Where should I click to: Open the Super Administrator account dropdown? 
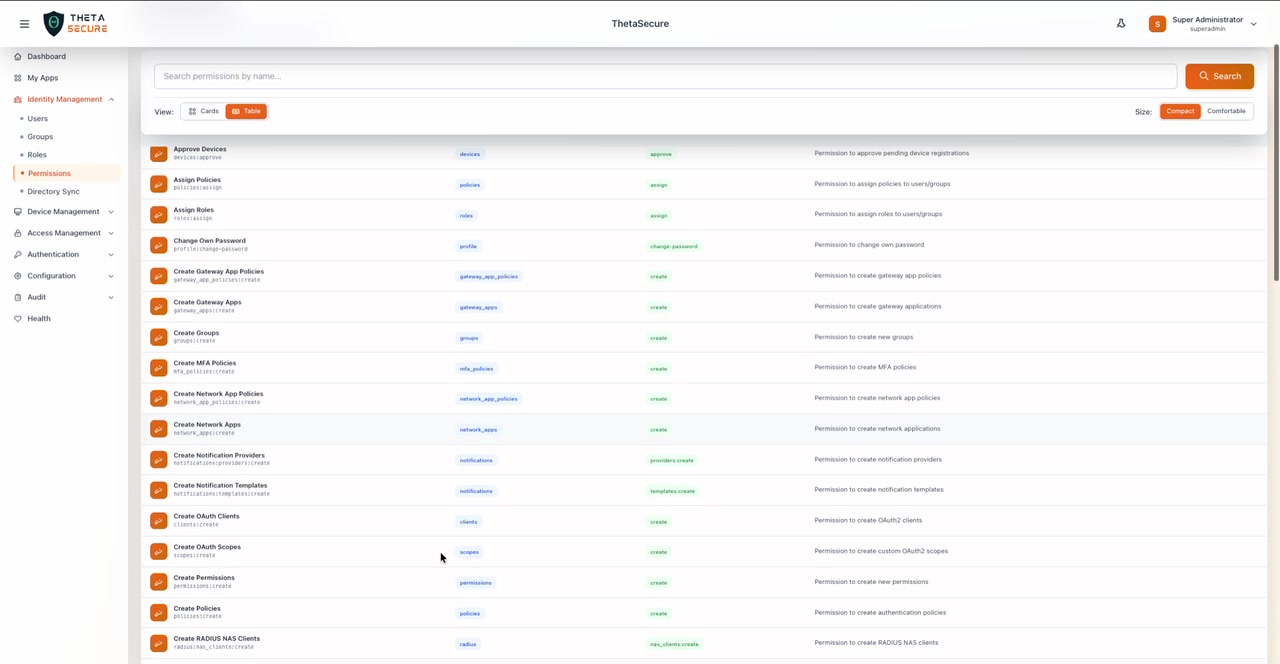(1210, 23)
